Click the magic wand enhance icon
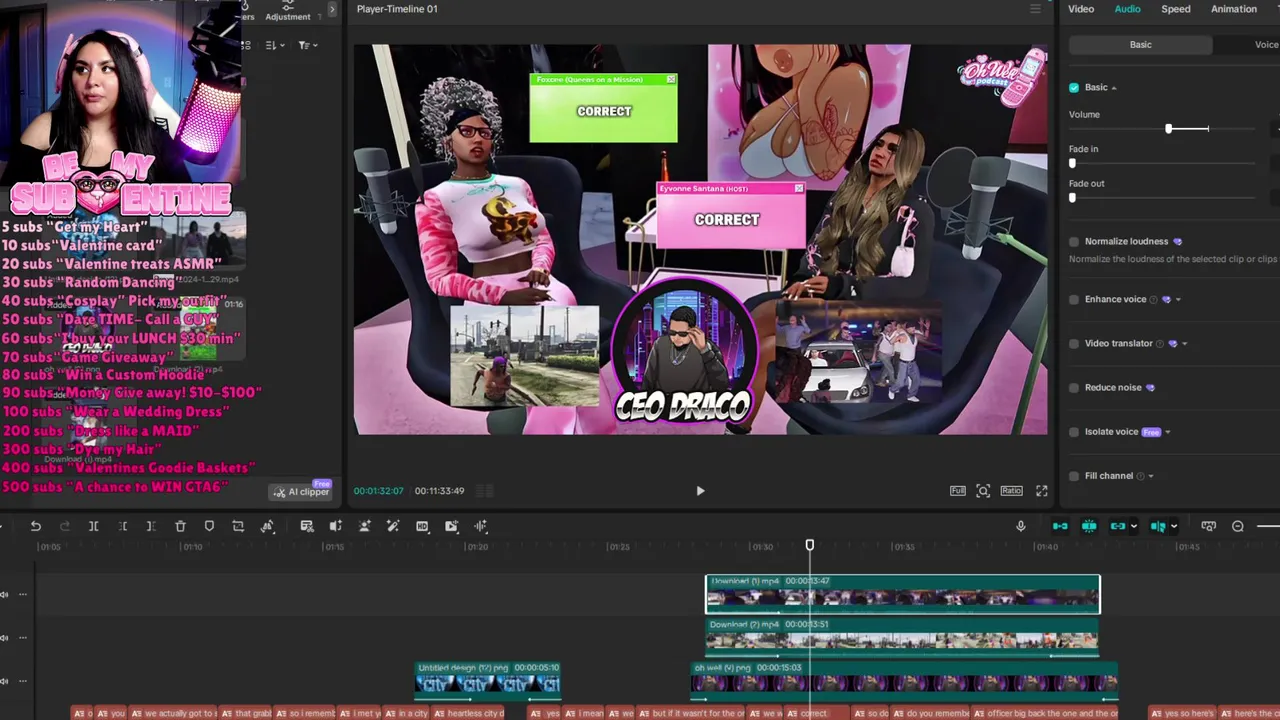 pos(393,526)
